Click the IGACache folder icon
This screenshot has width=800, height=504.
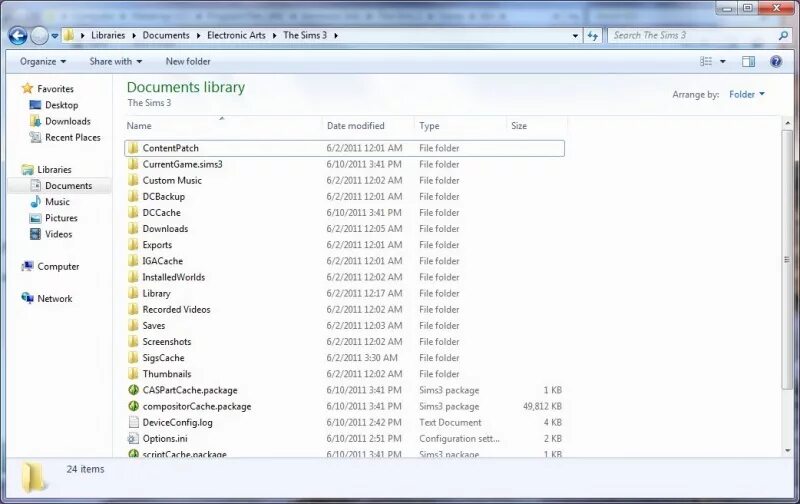coord(133,261)
